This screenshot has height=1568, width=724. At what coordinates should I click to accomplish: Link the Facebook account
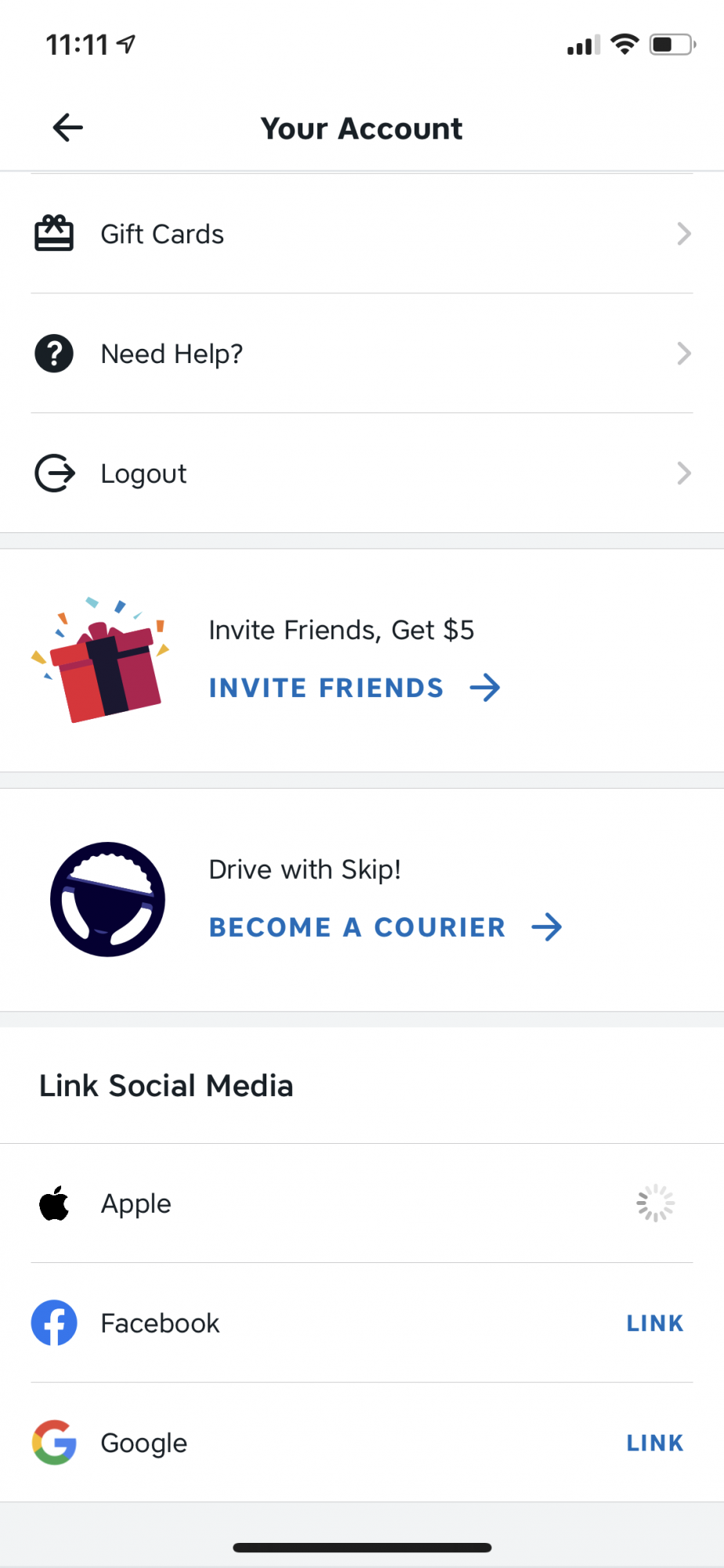click(655, 1323)
